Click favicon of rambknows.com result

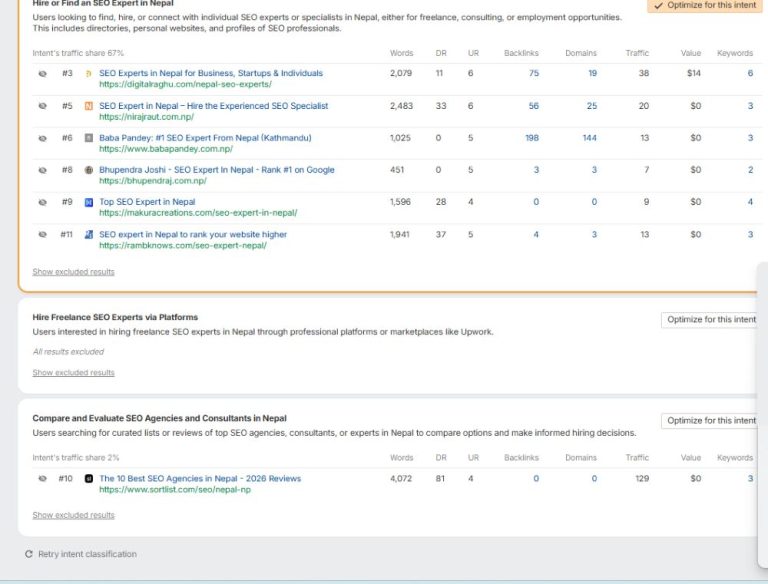coord(89,234)
